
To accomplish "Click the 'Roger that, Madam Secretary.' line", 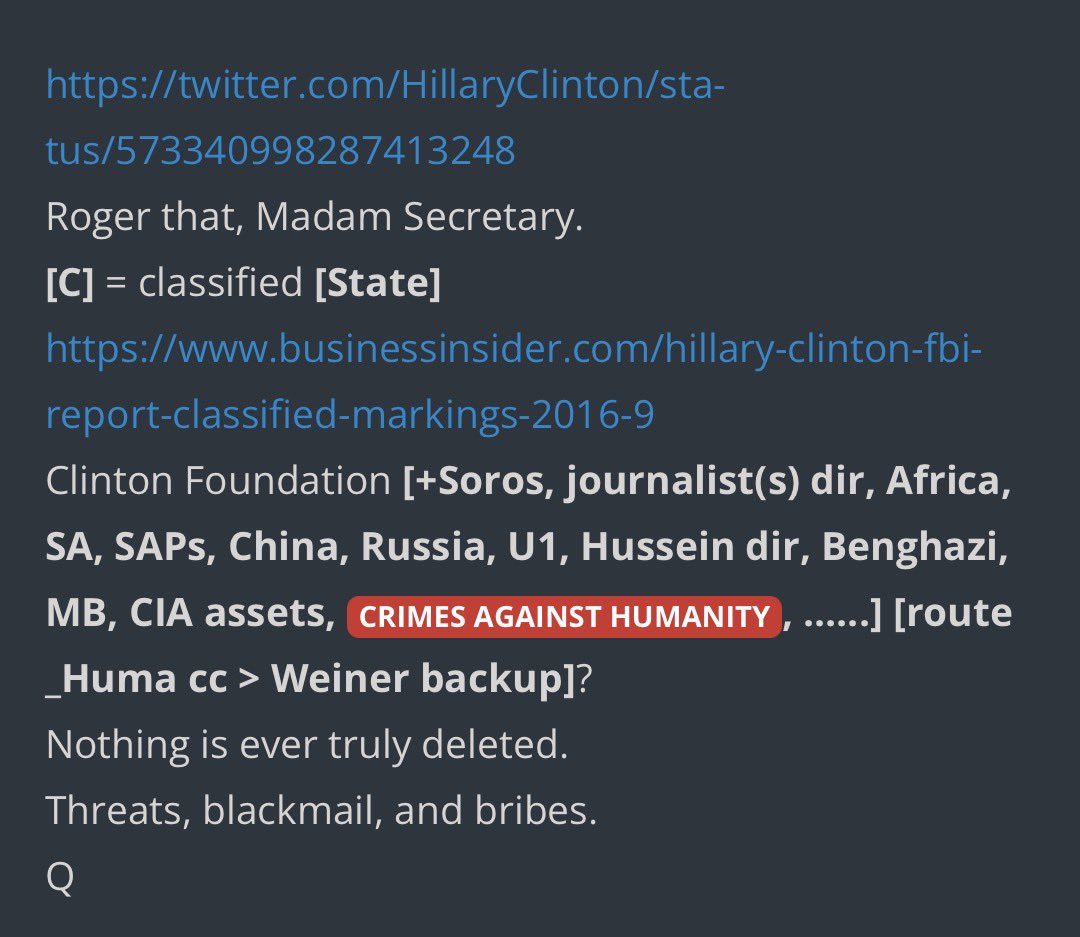I will tap(314, 217).
